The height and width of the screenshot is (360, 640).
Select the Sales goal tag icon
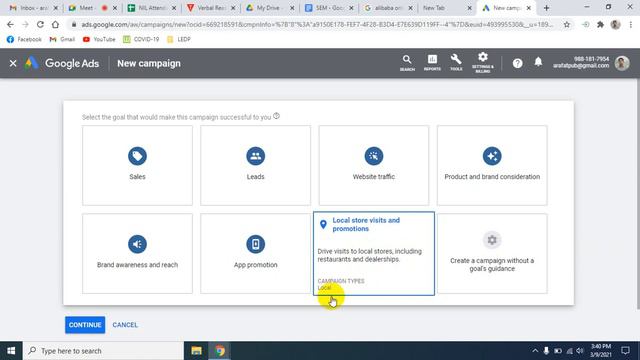(x=137, y=156)
